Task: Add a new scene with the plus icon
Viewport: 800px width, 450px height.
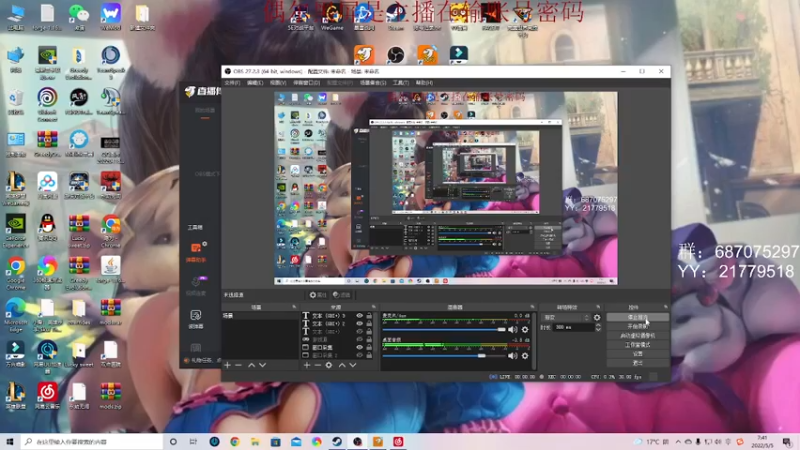Action: pyautogui.click(x=228, y=365)
